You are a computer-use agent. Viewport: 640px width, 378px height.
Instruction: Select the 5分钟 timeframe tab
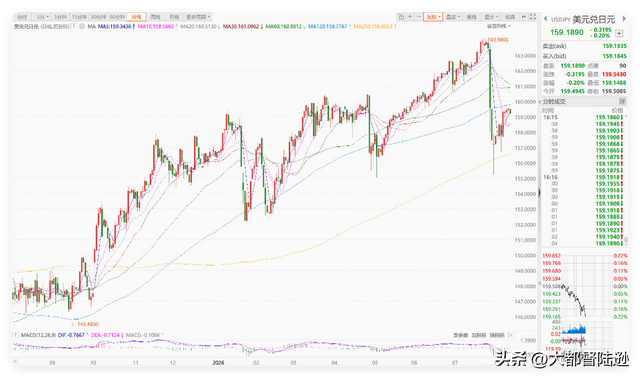pyautogui.click(x=60, y=17)
